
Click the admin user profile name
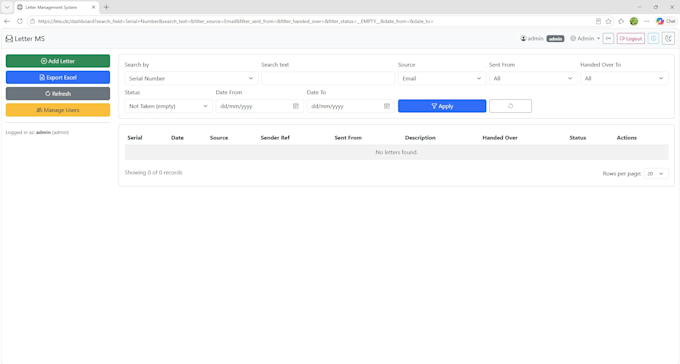[532, 39]
